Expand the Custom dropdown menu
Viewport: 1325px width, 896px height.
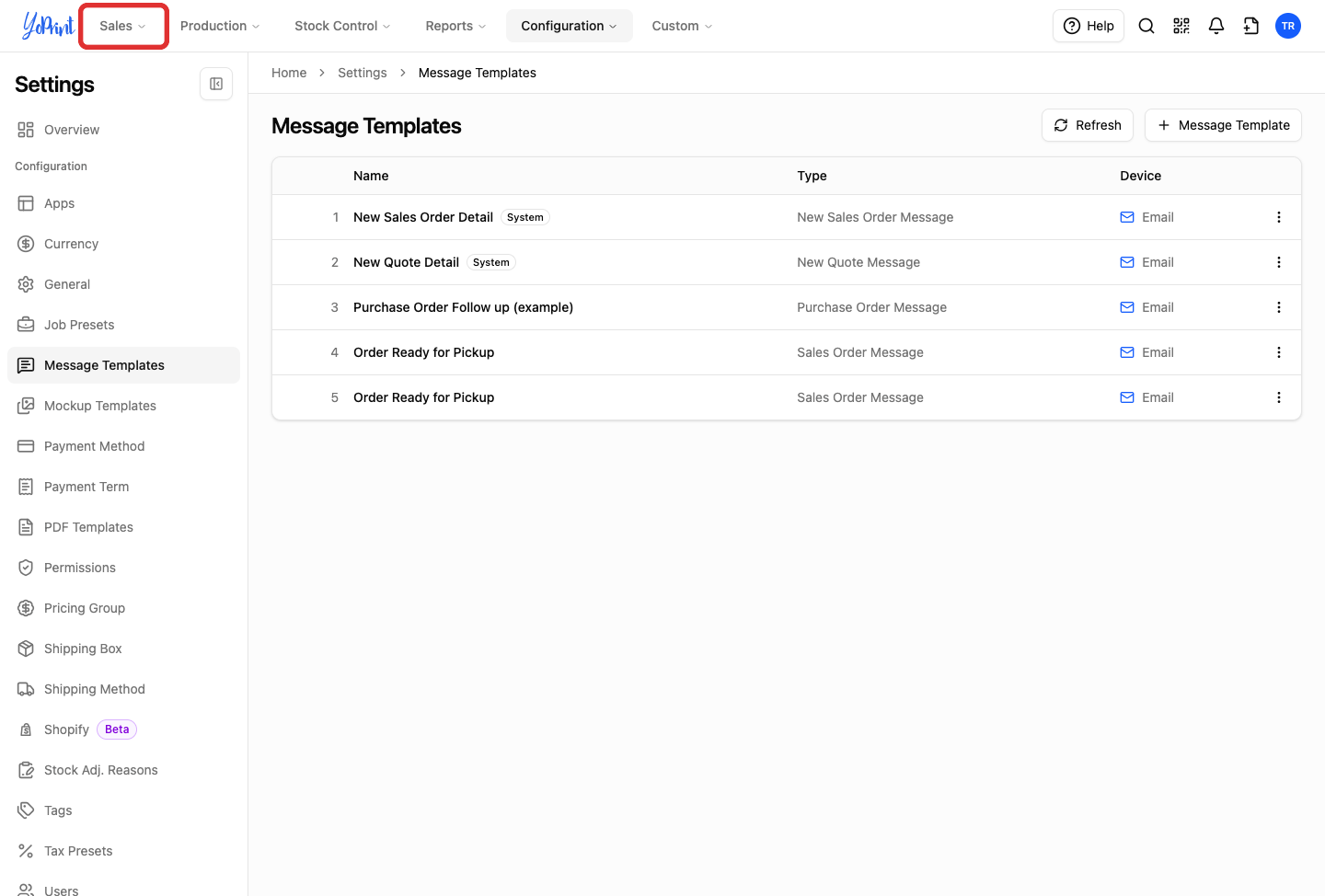[x=683, y=26]
